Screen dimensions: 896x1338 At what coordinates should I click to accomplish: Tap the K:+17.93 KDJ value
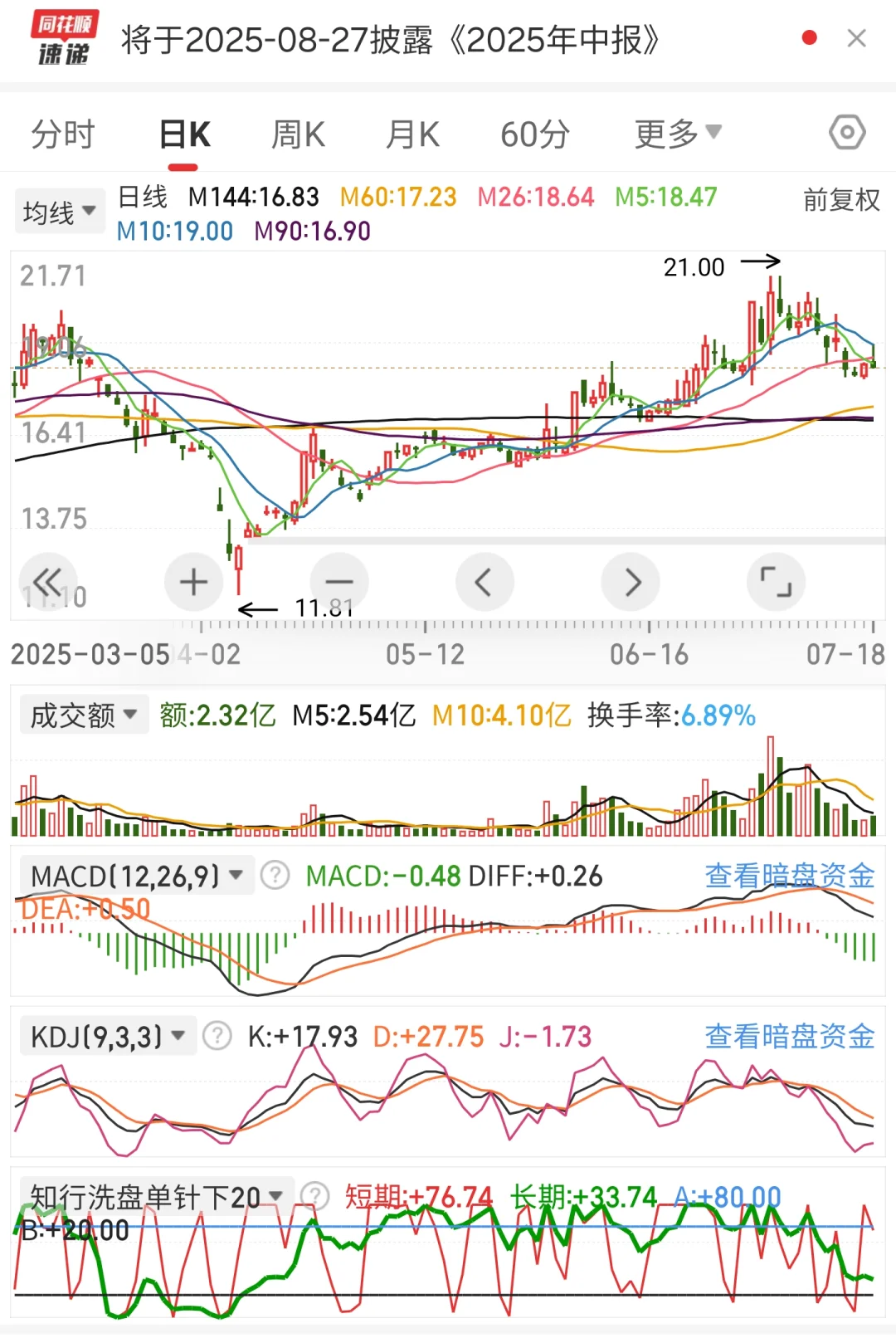303,1037
